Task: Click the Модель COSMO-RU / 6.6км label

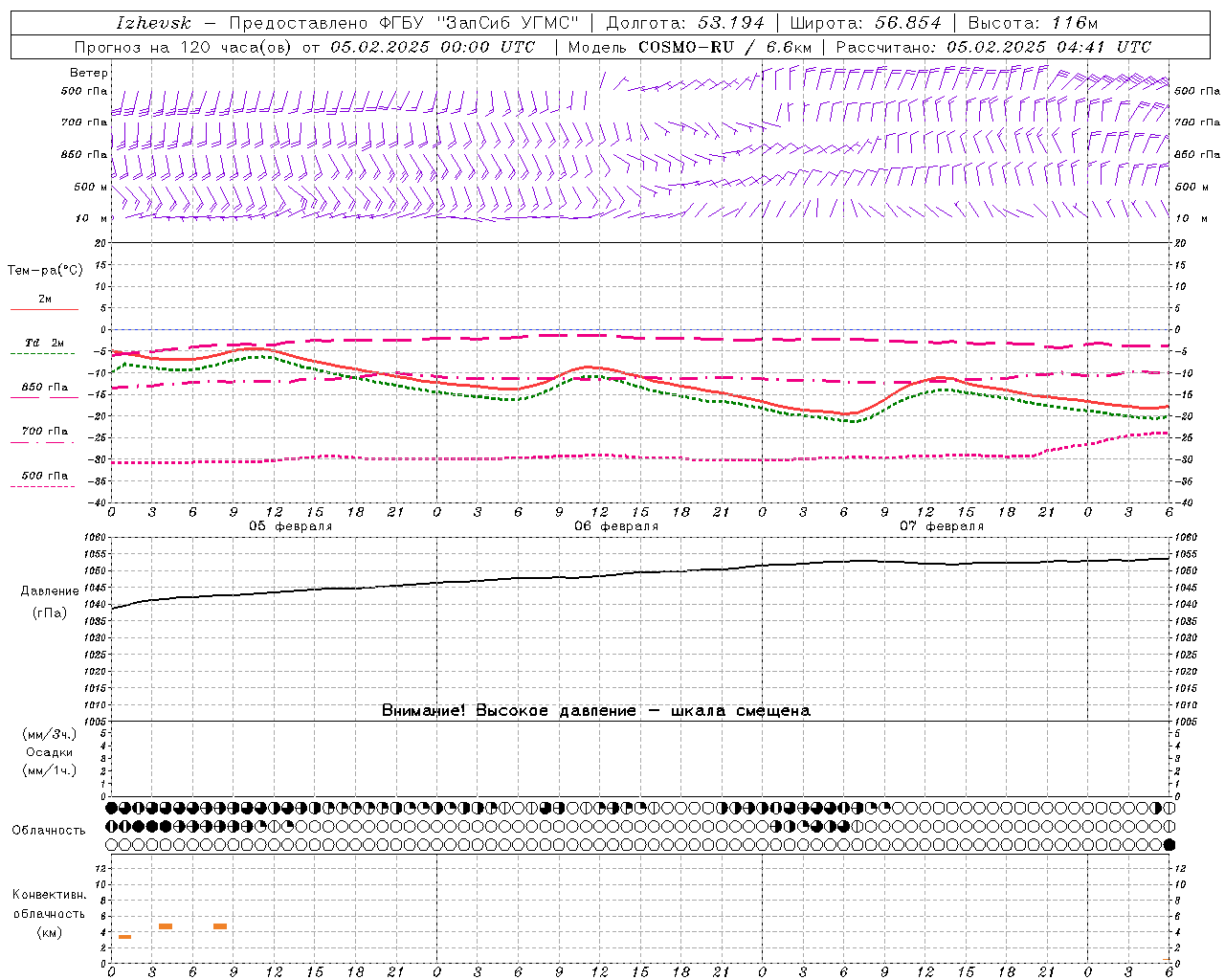Action: click(689, 47)
